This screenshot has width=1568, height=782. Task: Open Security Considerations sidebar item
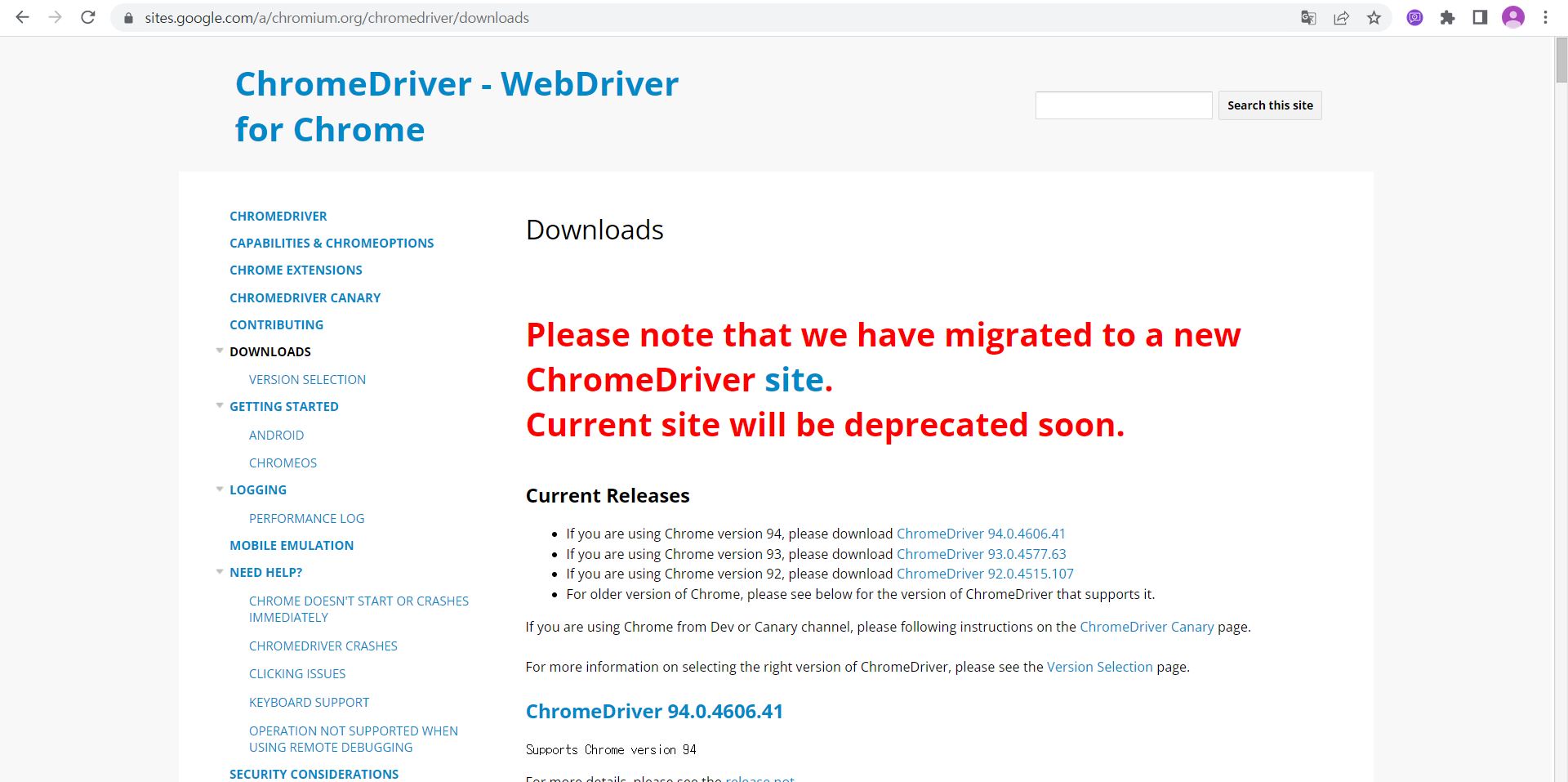click(314, 773)
